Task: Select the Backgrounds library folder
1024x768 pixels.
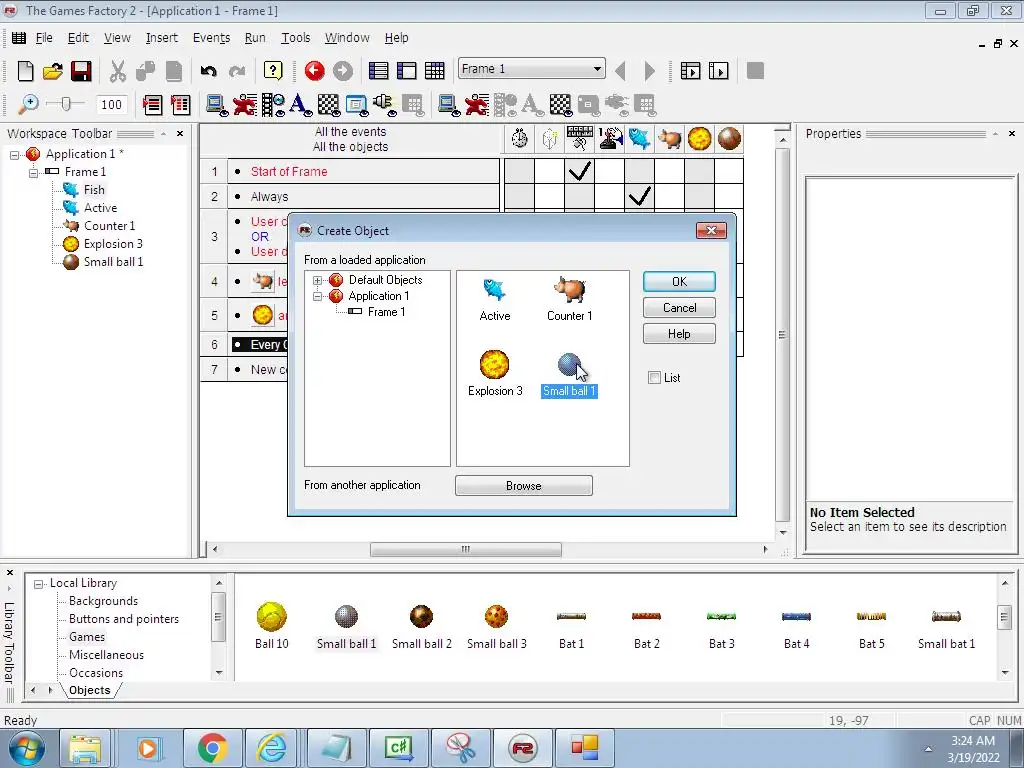Action: click(103, 601)
